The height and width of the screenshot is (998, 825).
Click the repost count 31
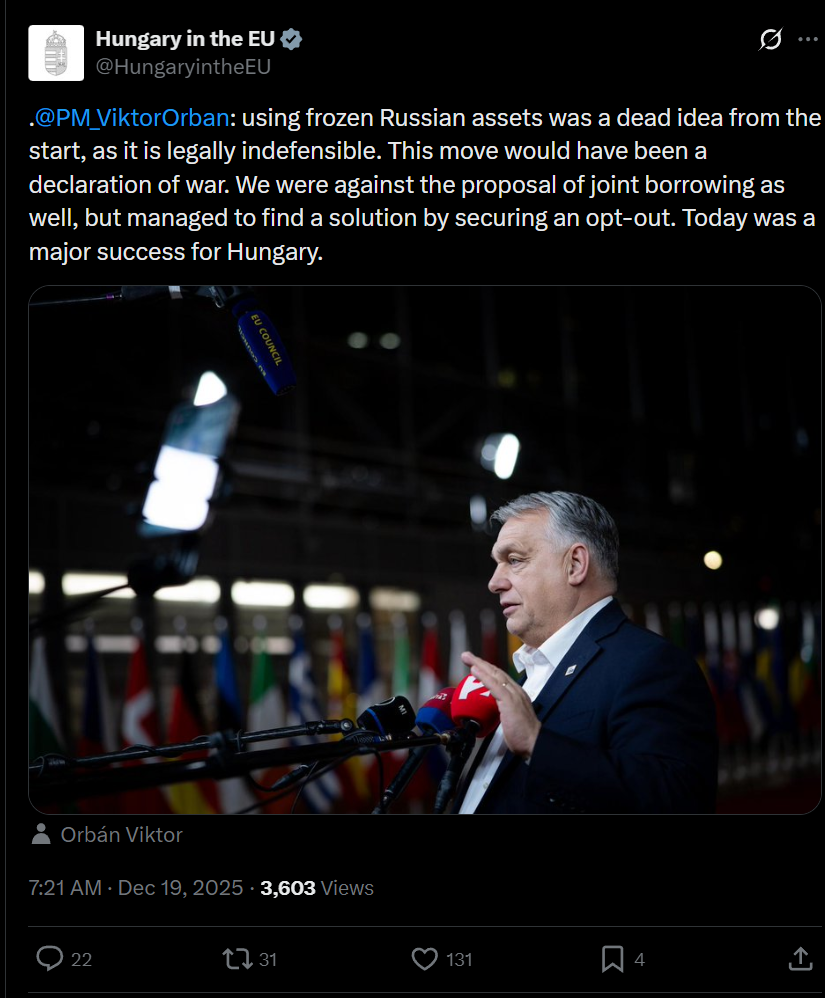click(x=268, y=960)
